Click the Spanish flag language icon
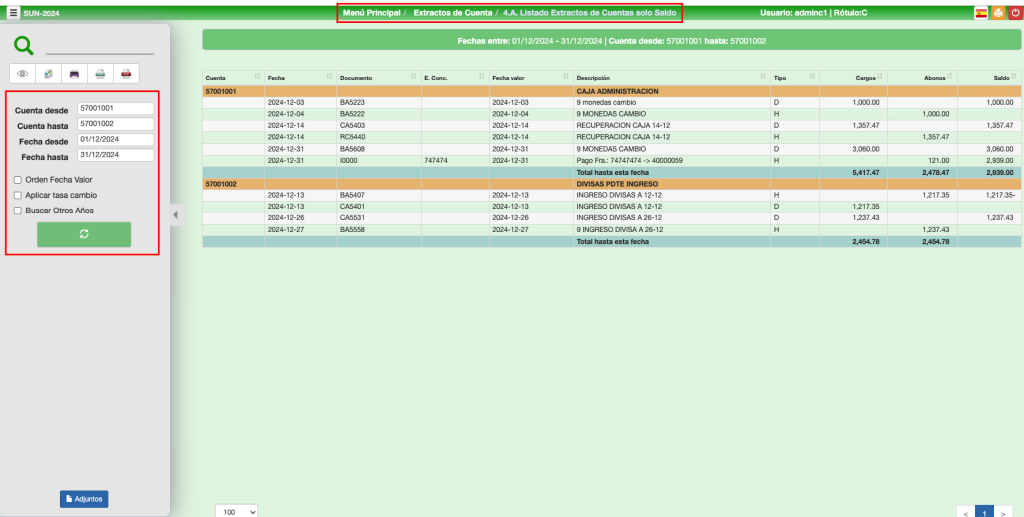 (x=981, y=13)
